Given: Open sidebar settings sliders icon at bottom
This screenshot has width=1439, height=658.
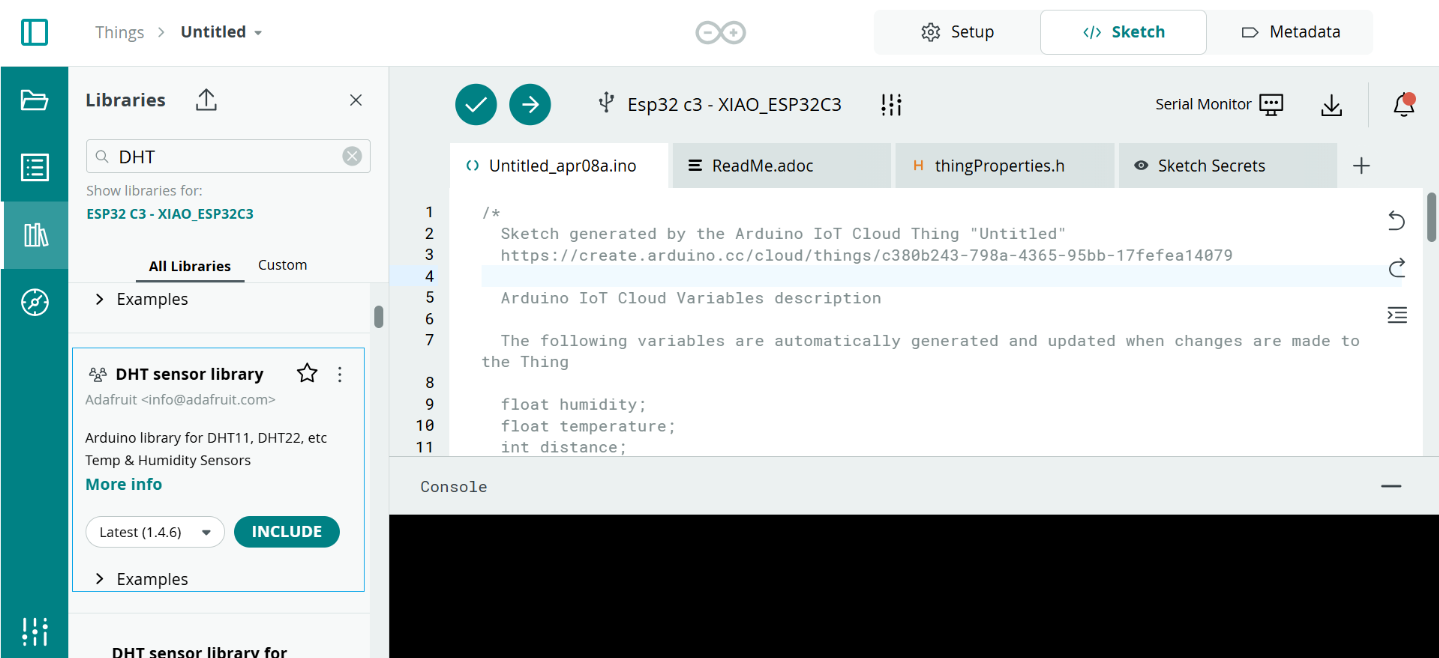Looking at the screenshot, I should click(35, 631).
